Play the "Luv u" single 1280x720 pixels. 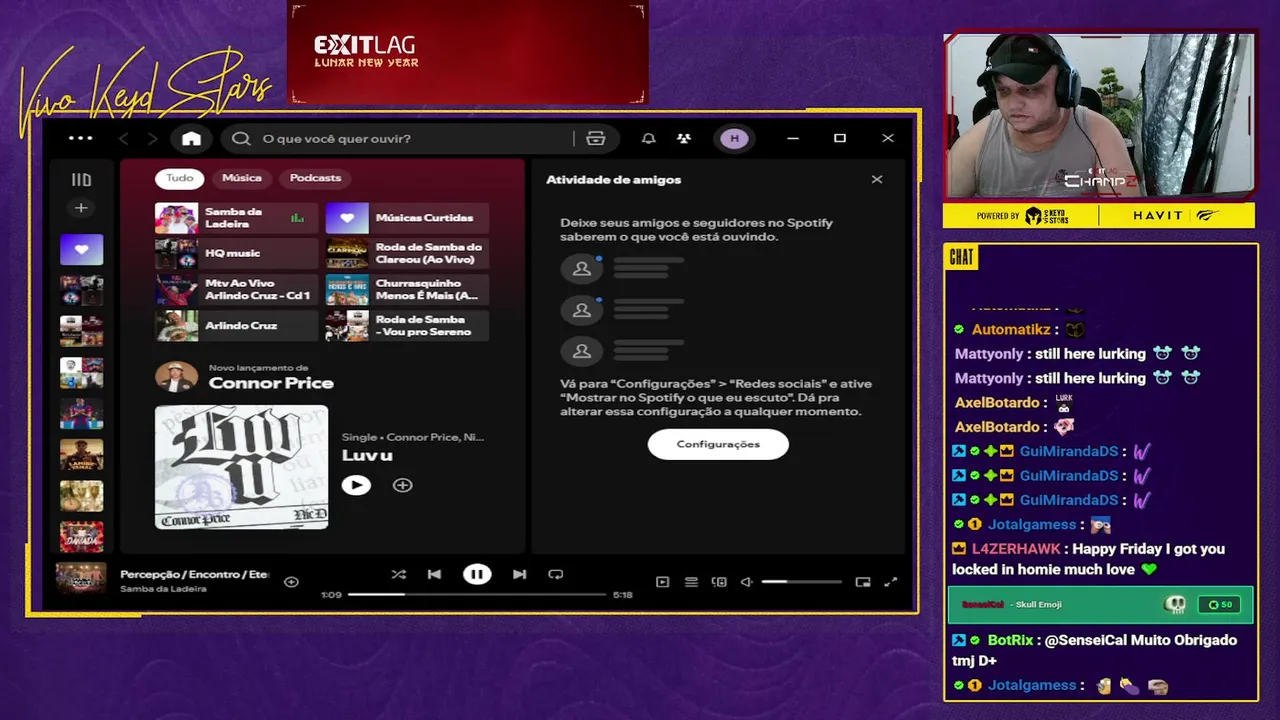(x=356, y=485)
